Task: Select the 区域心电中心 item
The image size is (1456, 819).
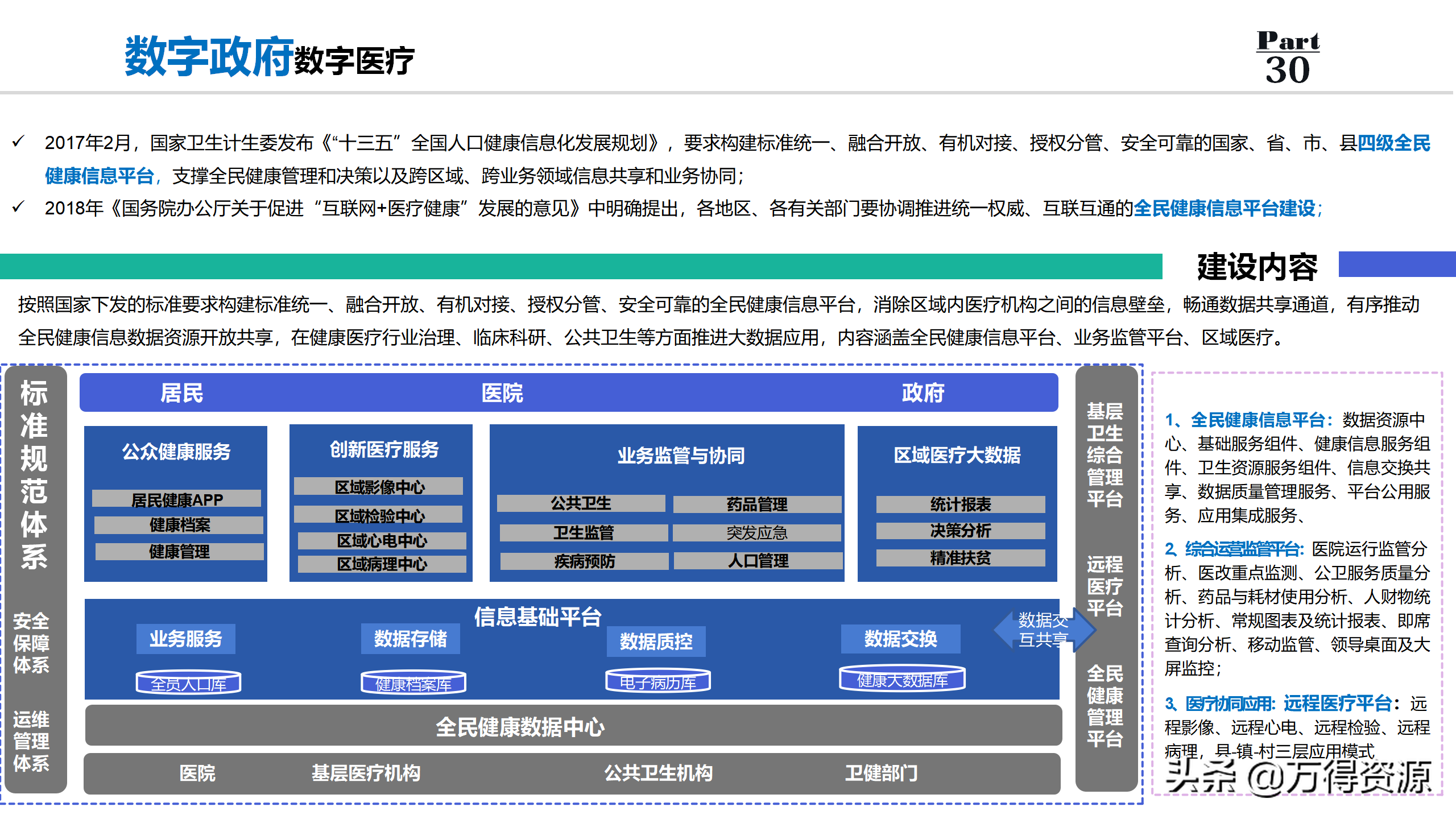Action: [382, 540]
